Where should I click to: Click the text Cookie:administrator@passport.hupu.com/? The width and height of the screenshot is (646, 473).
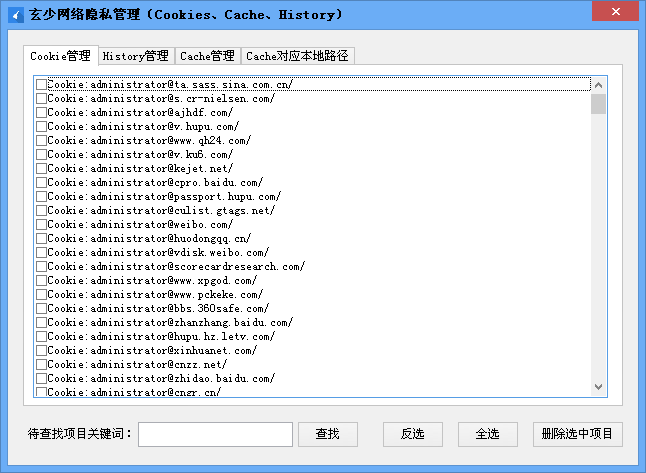(164, 197)
